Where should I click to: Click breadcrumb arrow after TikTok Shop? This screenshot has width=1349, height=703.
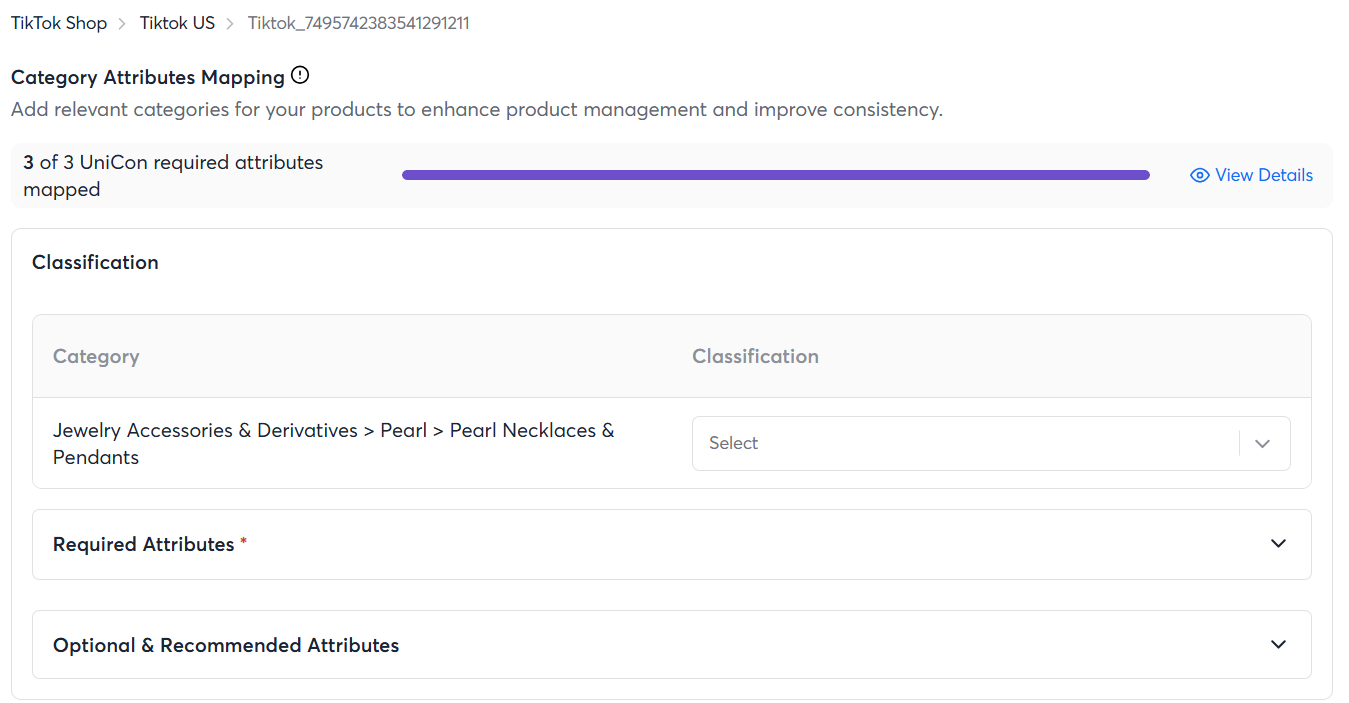tap(123, 24)
